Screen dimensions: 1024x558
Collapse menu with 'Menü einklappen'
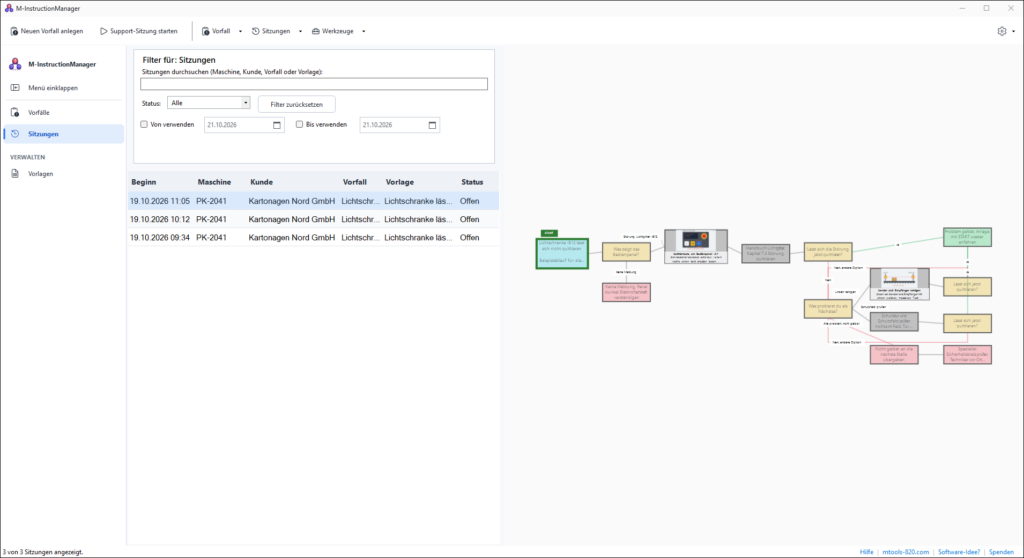63,88
